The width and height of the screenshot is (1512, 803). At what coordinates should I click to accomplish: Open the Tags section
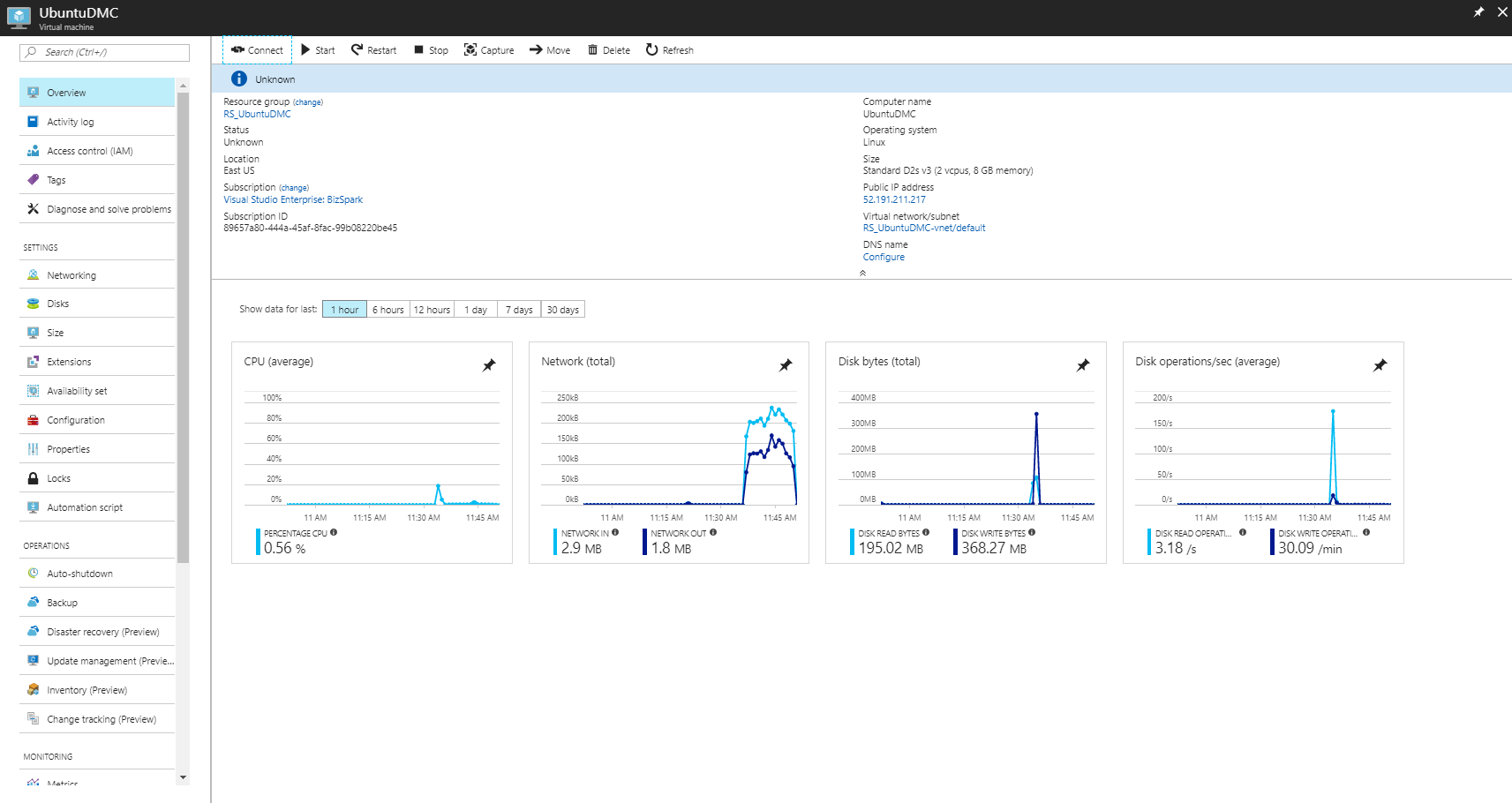tap(97, 180)
